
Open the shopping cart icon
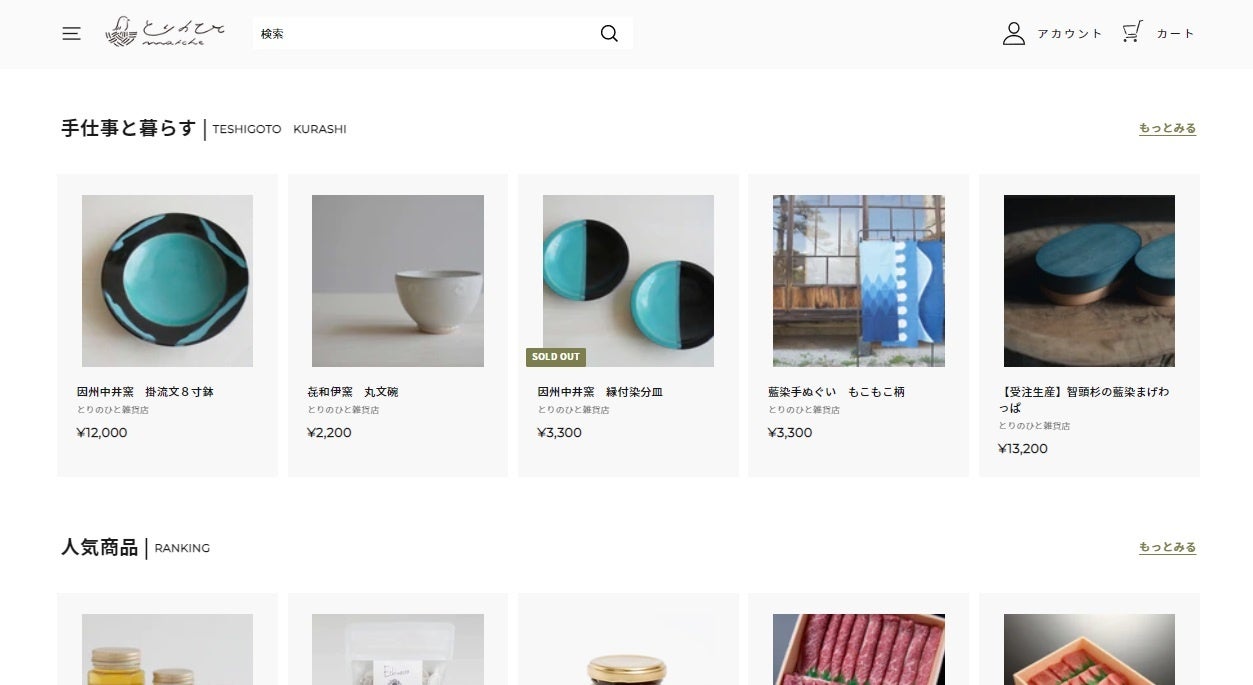coord(1132,33)
